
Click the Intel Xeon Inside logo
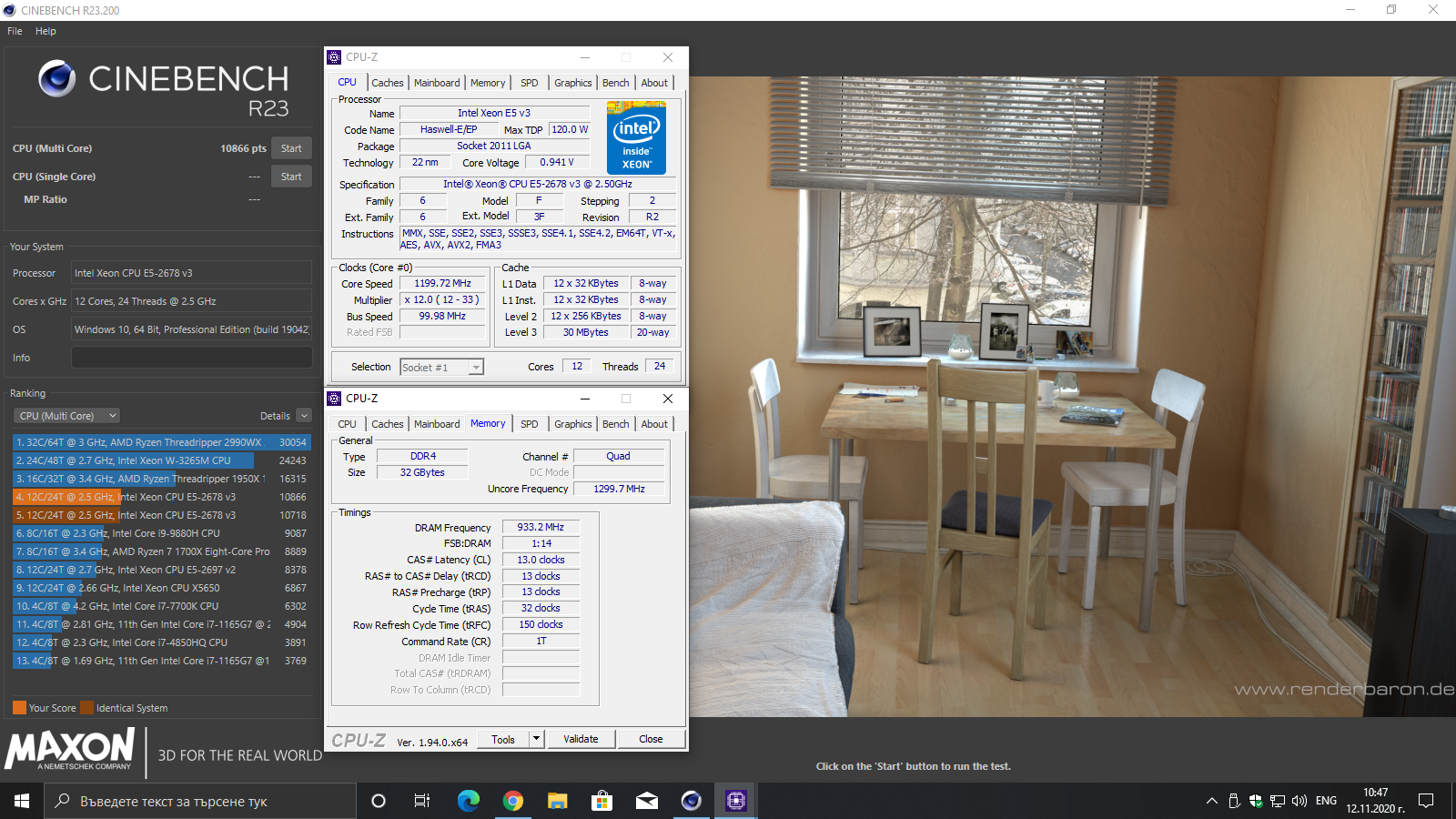636,137
